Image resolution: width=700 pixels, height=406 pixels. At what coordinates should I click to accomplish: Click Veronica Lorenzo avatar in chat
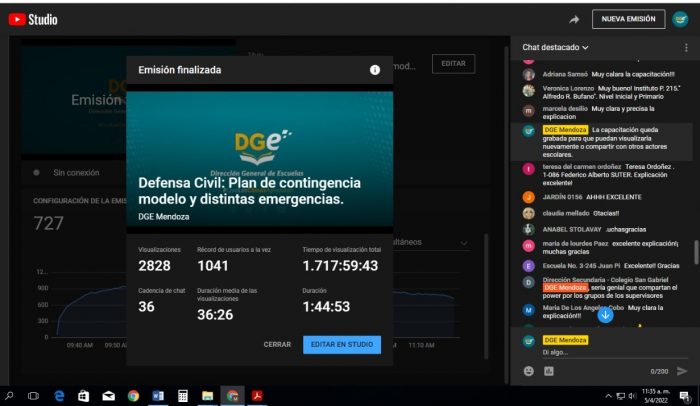pos(529,91)
